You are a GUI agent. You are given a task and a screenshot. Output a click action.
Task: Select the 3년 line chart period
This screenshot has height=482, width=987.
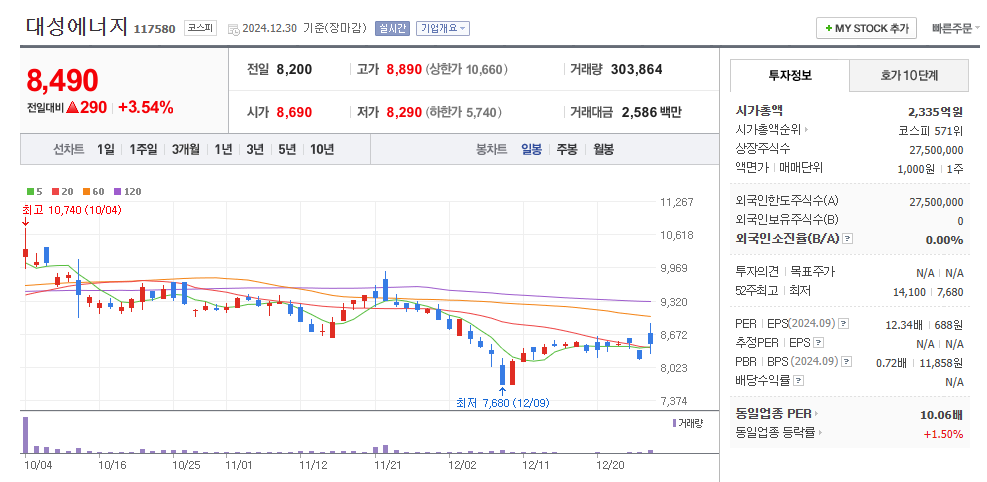coord(255,150)
